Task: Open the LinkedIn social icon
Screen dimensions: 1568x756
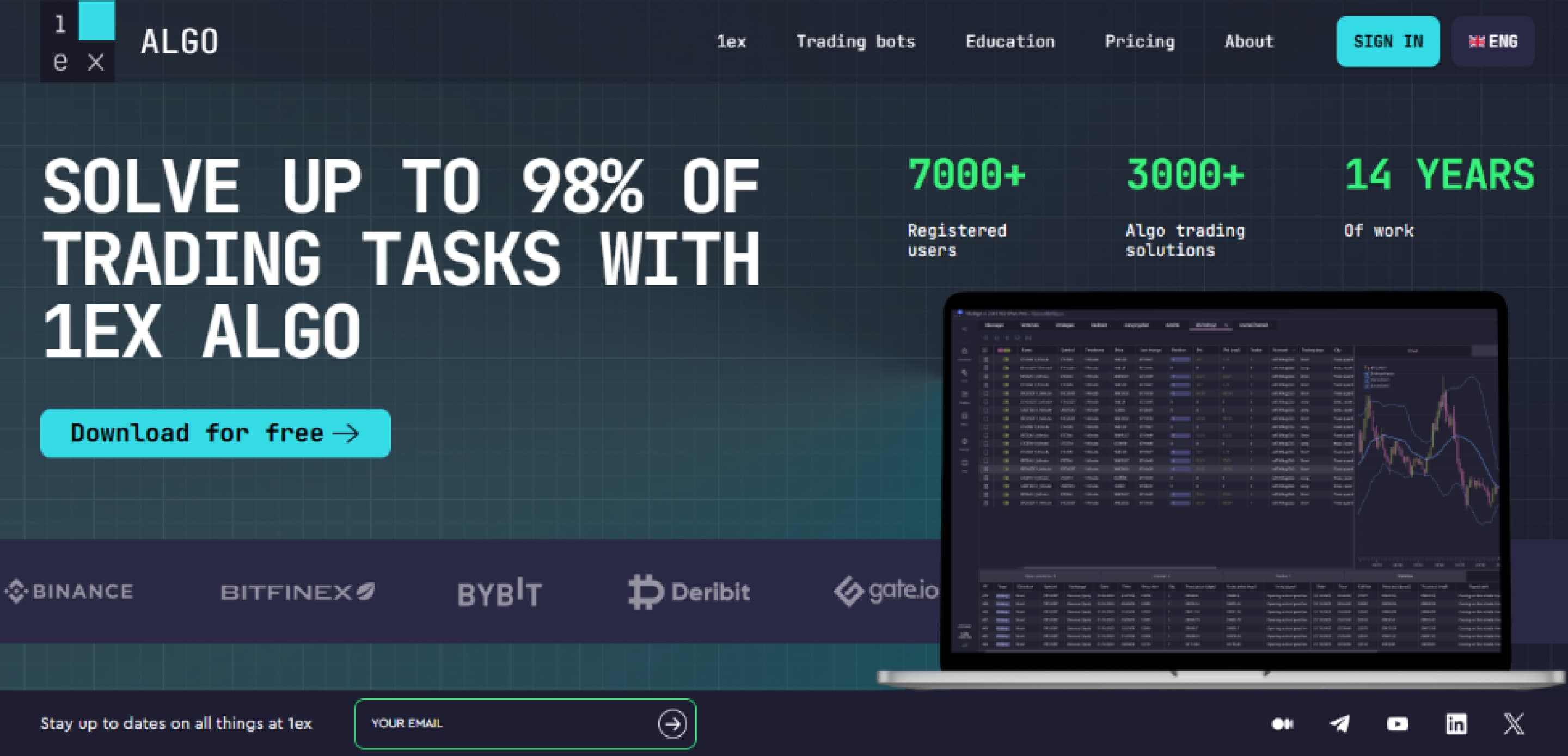Action: click(1456, 724)
